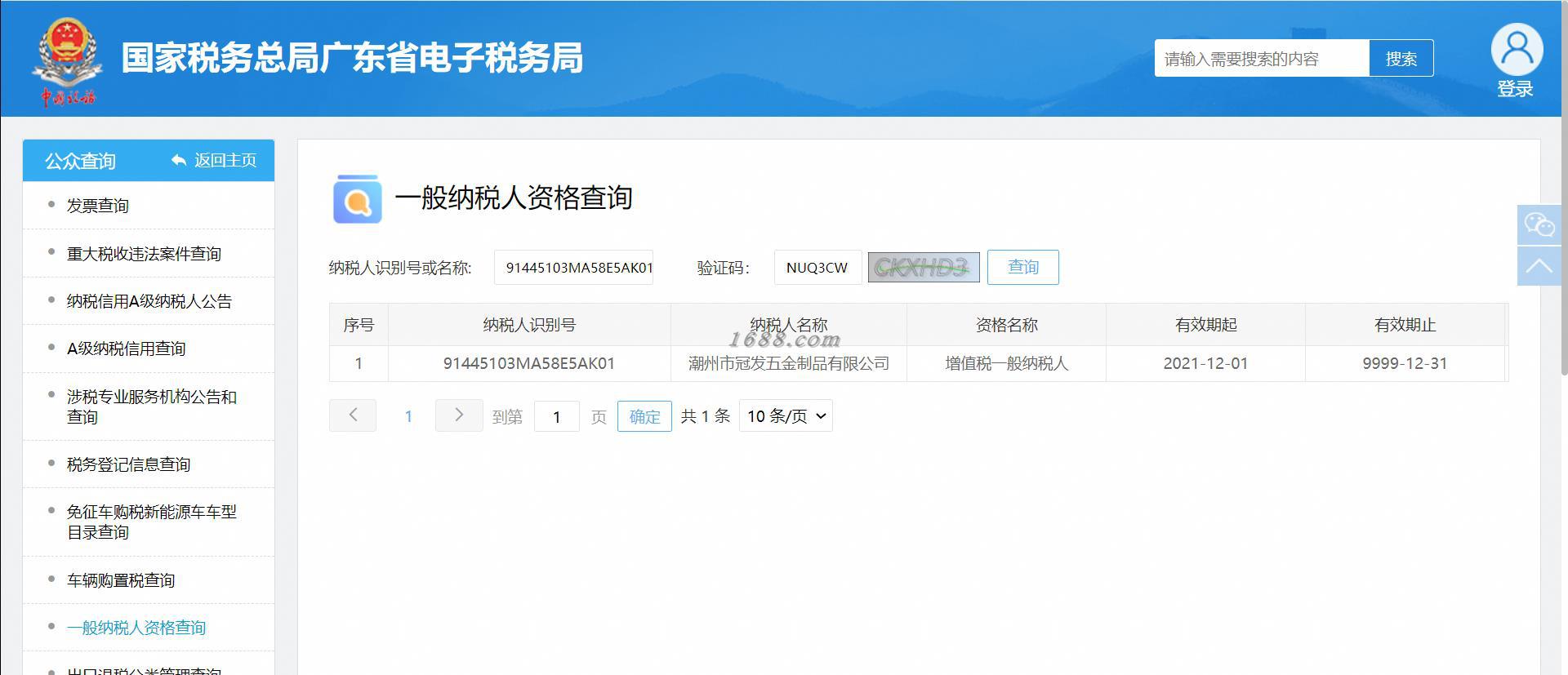Click the 资格名称 column header
1568x675 pixels.
tap(1006, 325)
